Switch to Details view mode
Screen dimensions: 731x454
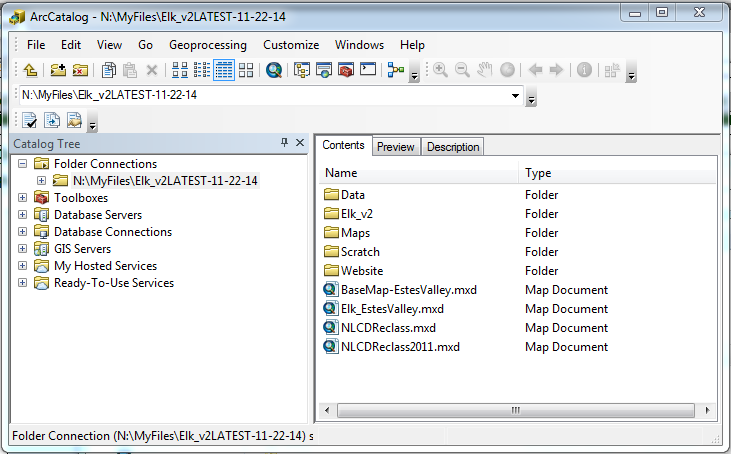point(224,70)
